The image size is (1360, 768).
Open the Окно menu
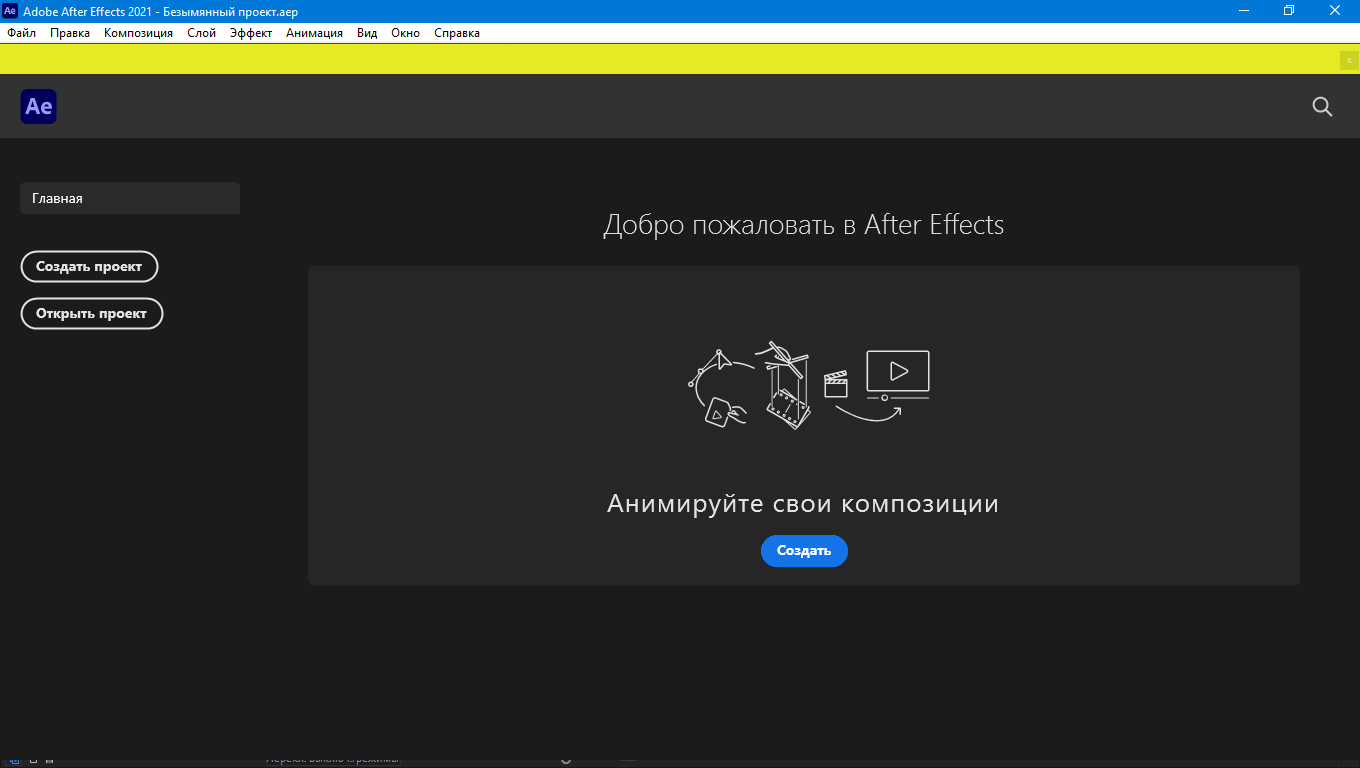pyautogui.click(x=405, y=33)
